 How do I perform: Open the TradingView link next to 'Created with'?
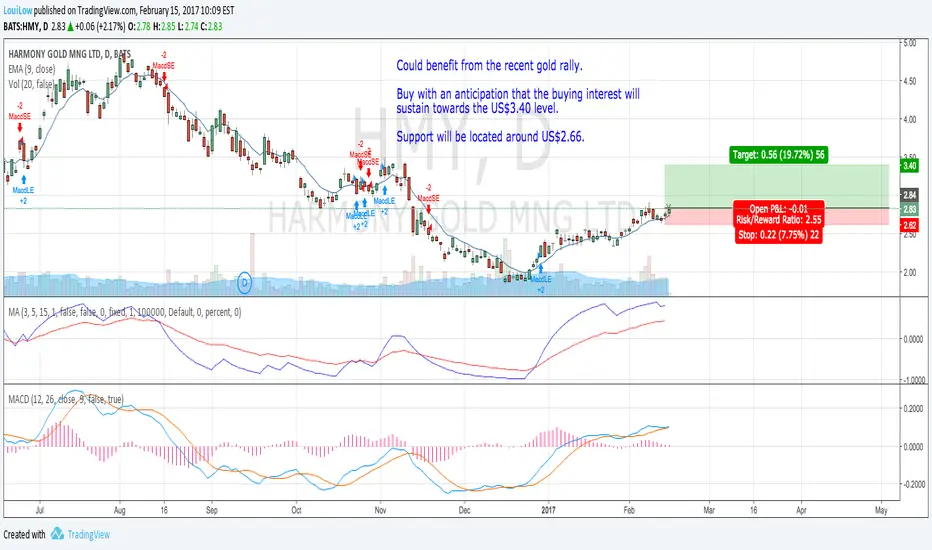tap(89, 535)
